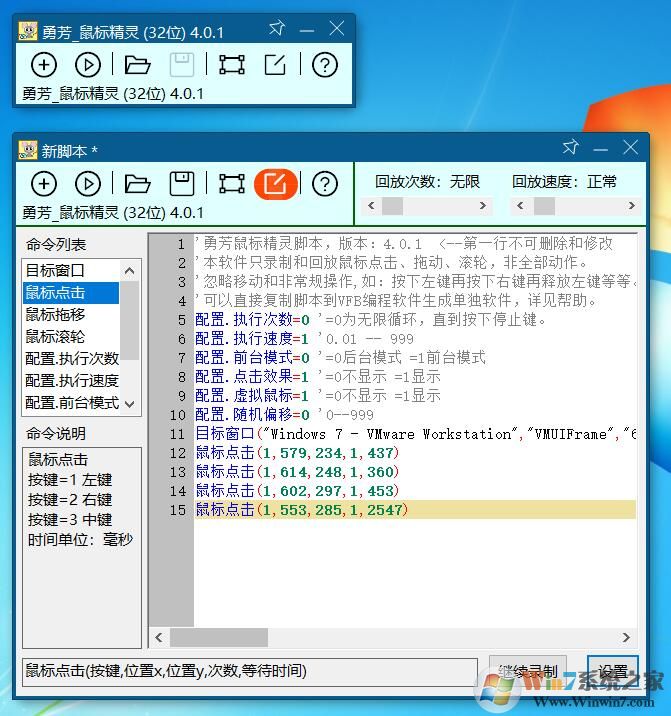Select 鼠标滚轮 in the command list
The width and height of the screenshot is (671, 716).
[x=71, y=337]
